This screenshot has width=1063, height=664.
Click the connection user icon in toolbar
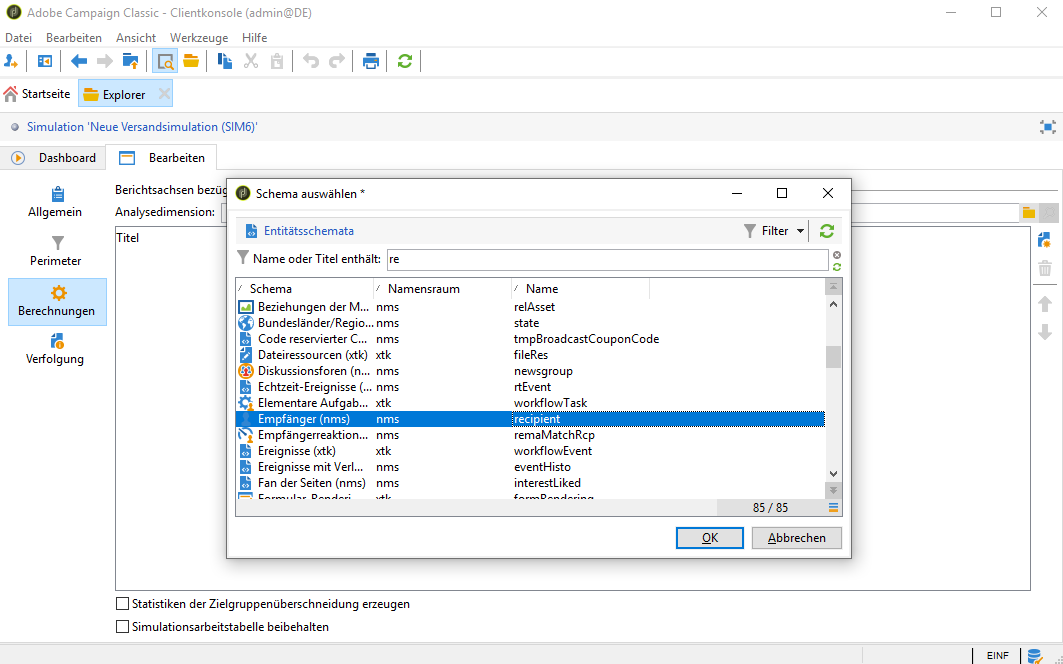(11, 62)
